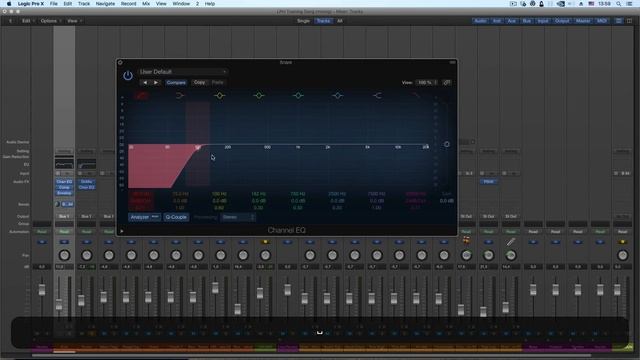Open the mixer Options dropdown menu
The height and width of the screenshot is (360, 640).
(x=50, y=21)
